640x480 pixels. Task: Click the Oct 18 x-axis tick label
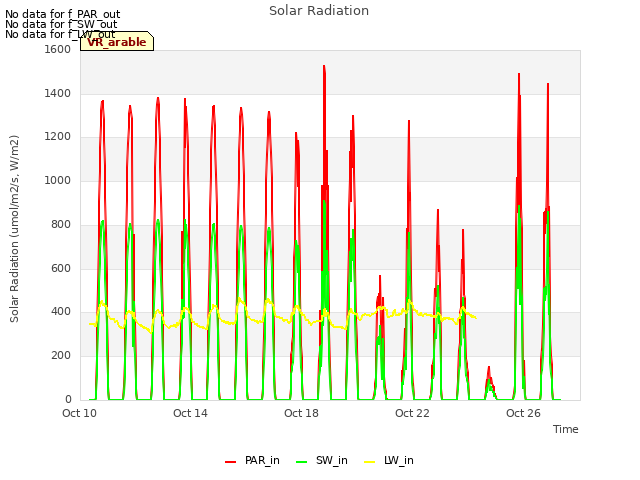tap(301, 413)
